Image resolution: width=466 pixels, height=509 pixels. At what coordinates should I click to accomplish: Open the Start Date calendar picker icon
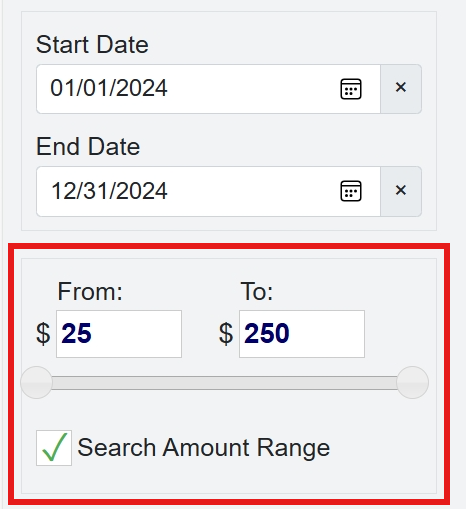(x=350, y=89)
